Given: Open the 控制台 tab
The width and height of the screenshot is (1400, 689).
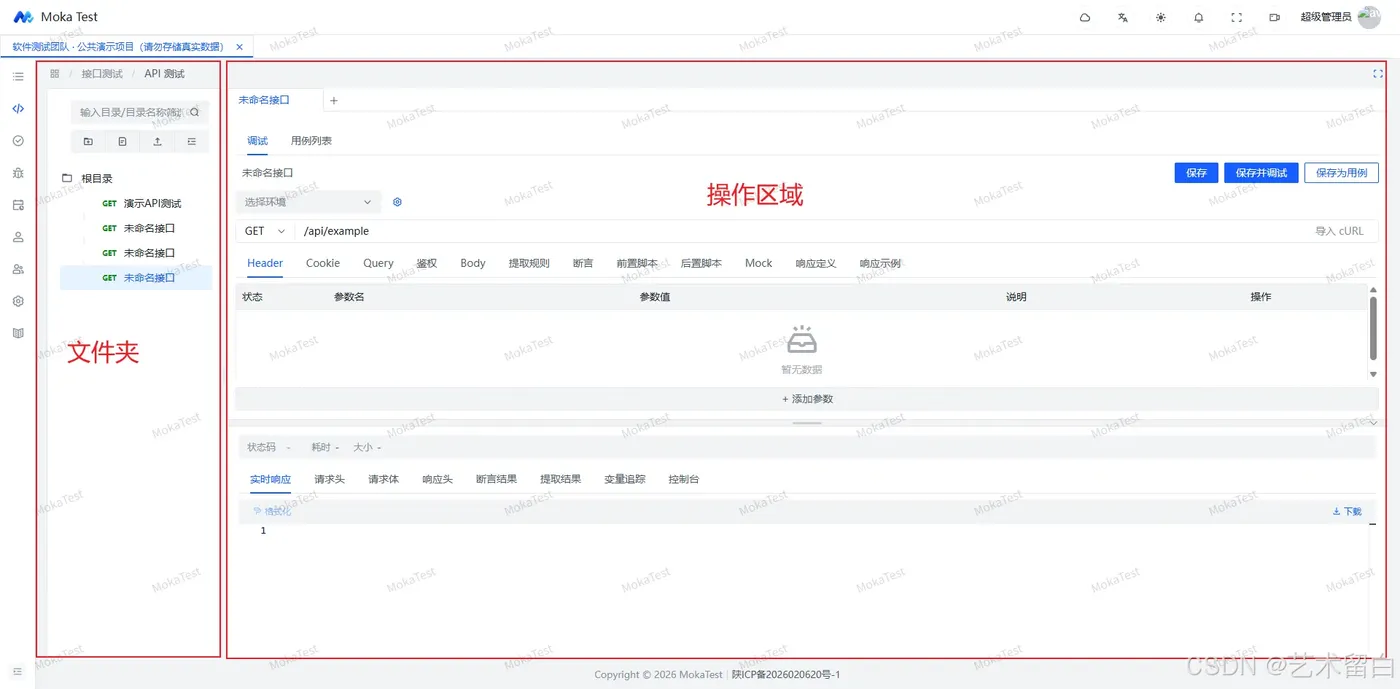Looking at the screenshot, I should [x=684, y=479].
